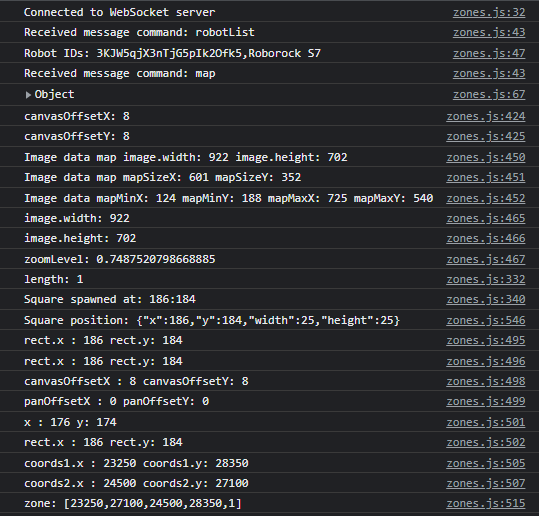Open source link zones.js:498
This screenshot has width=539, height=516.
point(486,381)
